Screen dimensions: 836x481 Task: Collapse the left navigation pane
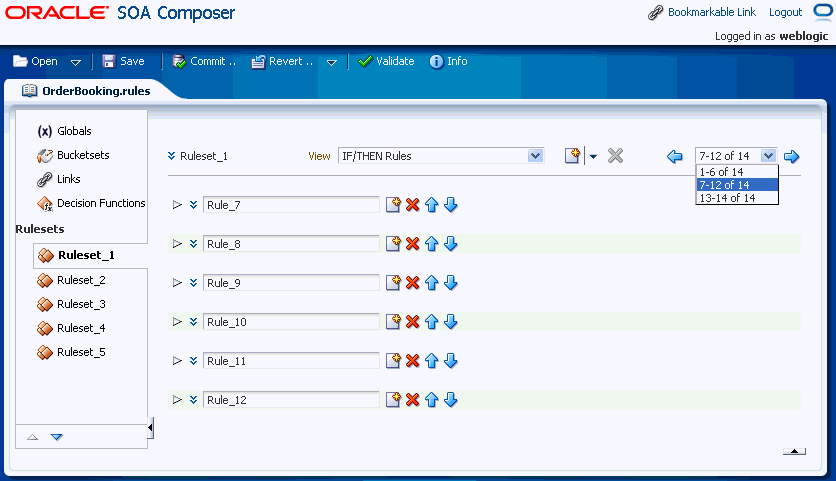(150, 427)
